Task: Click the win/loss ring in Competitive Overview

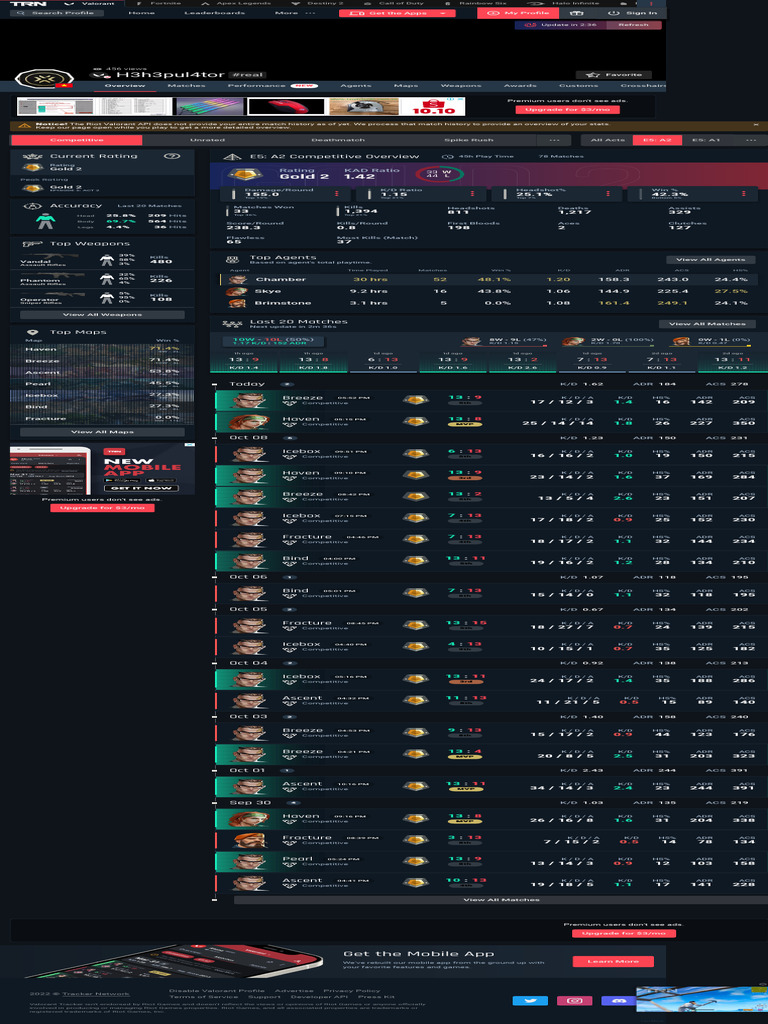Action: click(440, 174)
